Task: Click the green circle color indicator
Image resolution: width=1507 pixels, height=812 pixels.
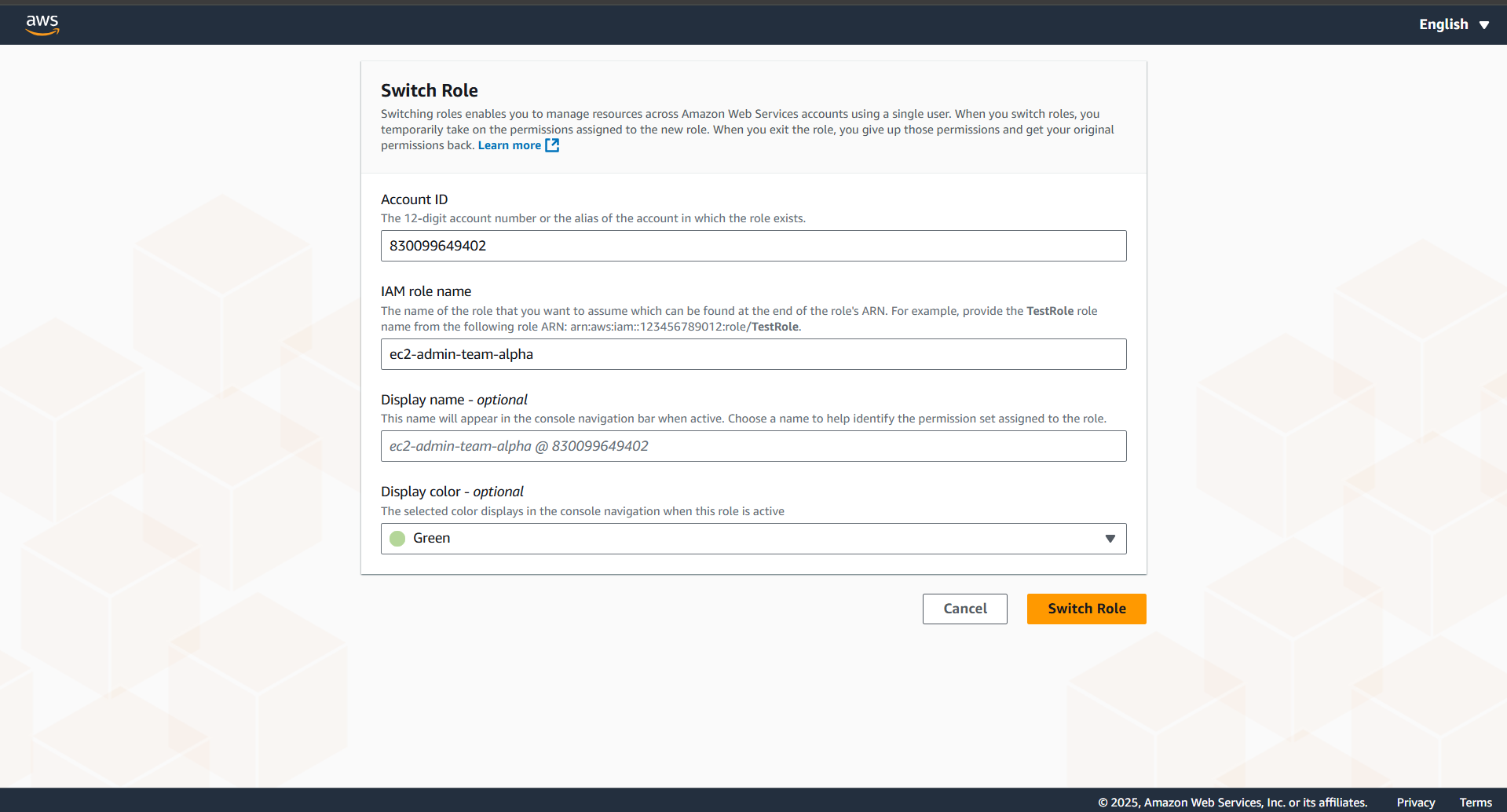Action: click(397, 539)
